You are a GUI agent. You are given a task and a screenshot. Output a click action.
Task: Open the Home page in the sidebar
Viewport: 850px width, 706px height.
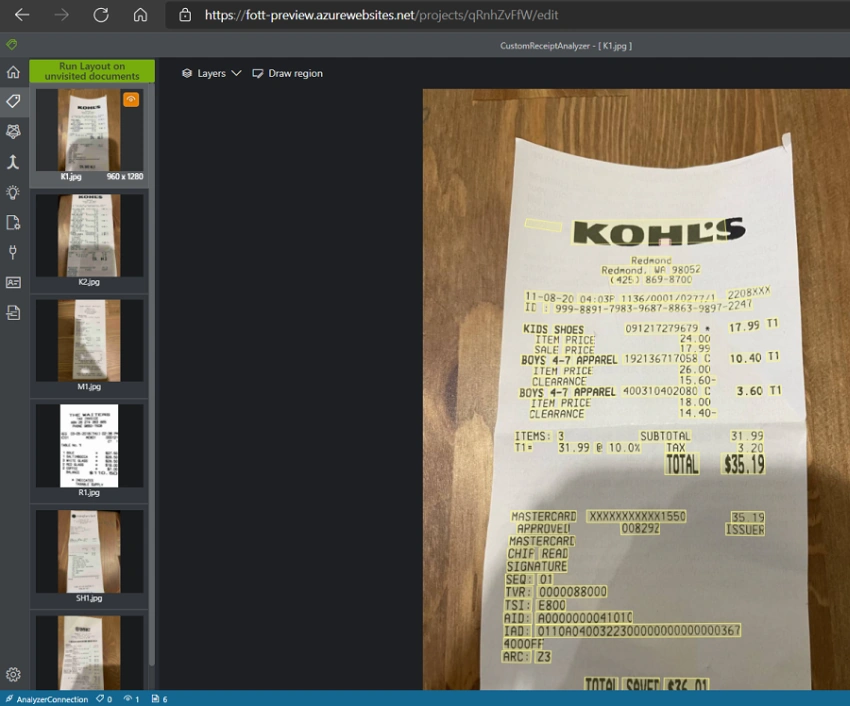coord(13,72)
